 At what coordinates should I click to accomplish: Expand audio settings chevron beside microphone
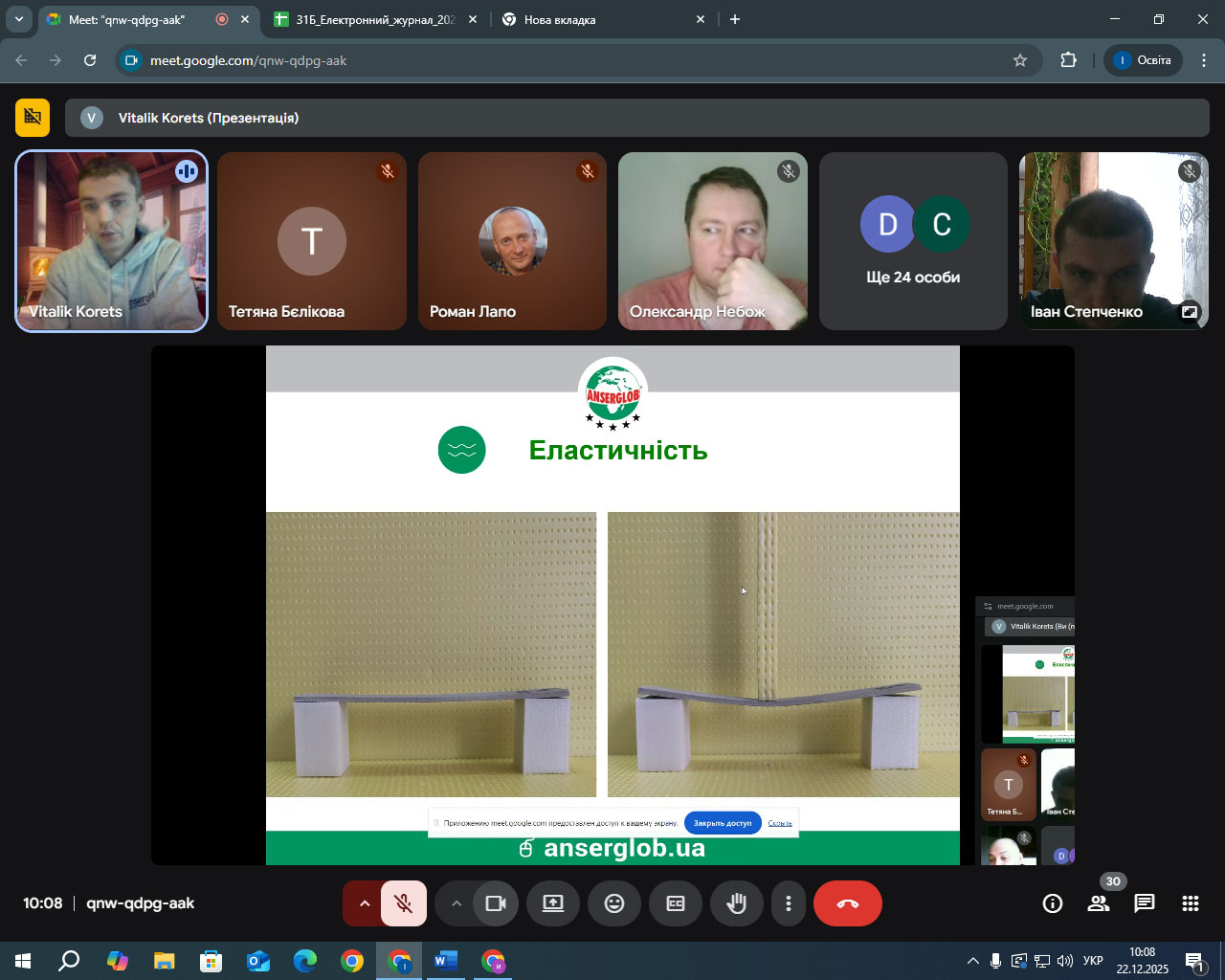coord(364,903)
